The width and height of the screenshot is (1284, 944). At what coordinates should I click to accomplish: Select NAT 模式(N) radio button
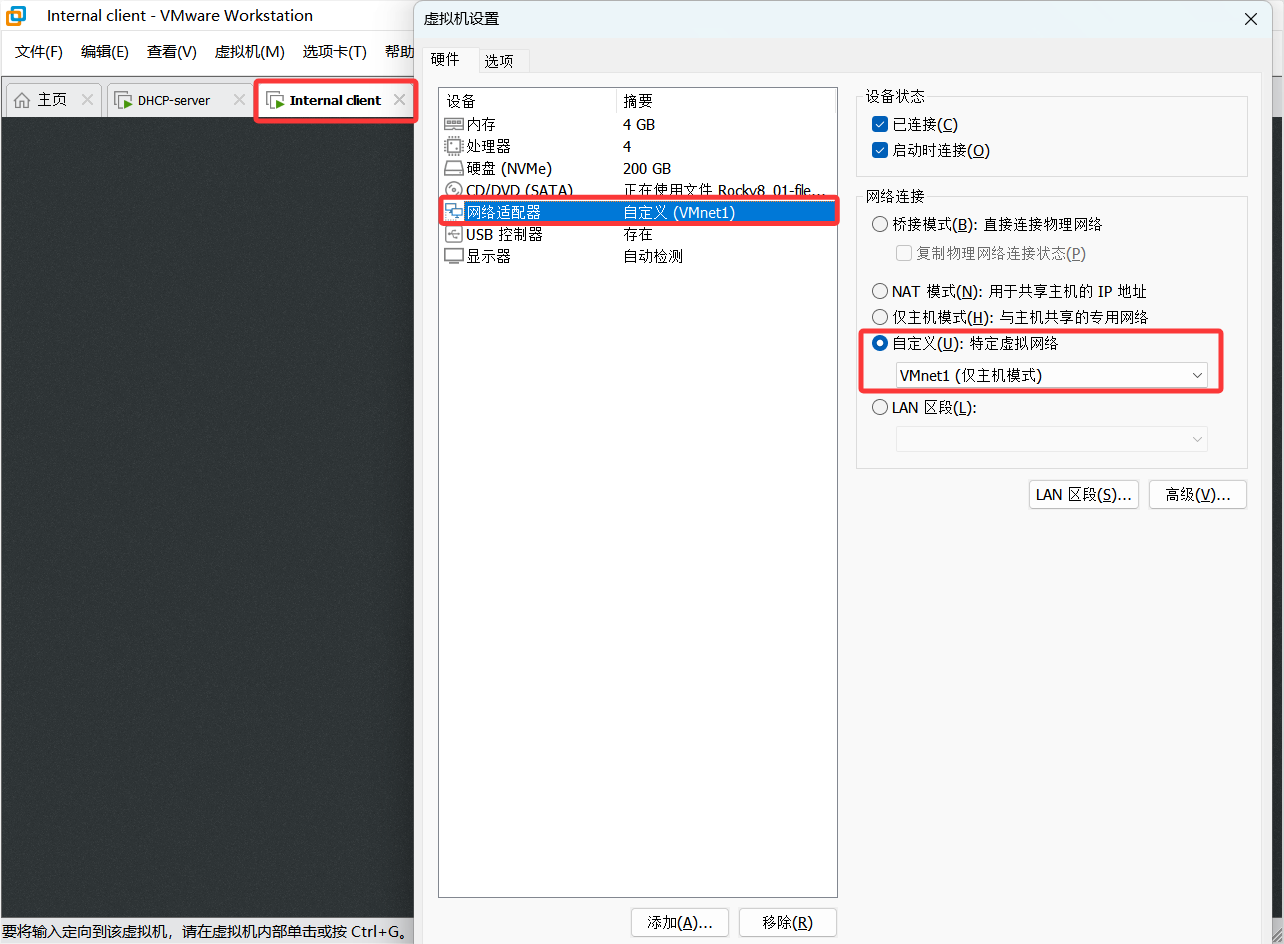[x=880, y=292]
